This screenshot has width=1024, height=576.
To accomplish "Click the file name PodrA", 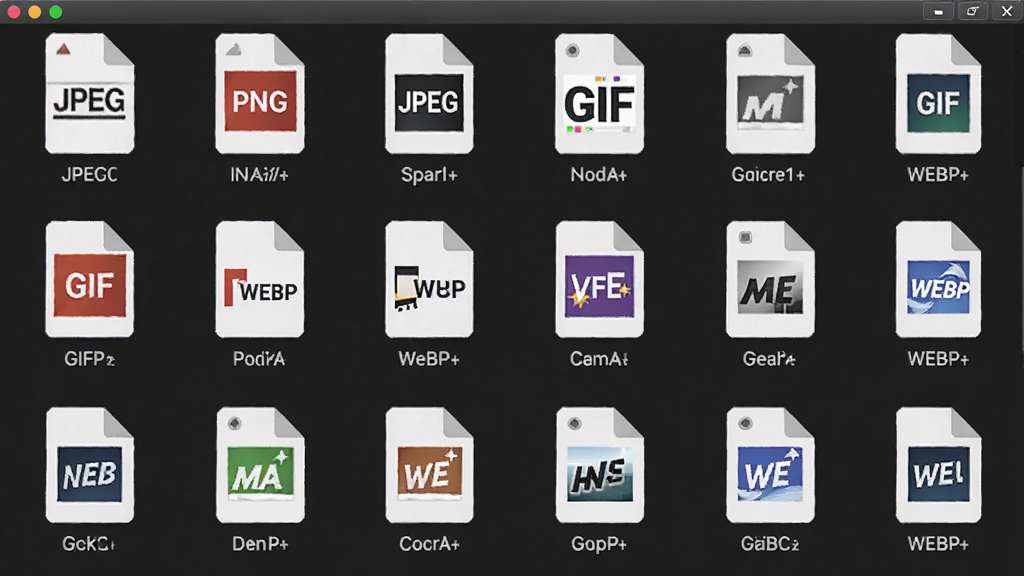I will [x=259, y=359].
